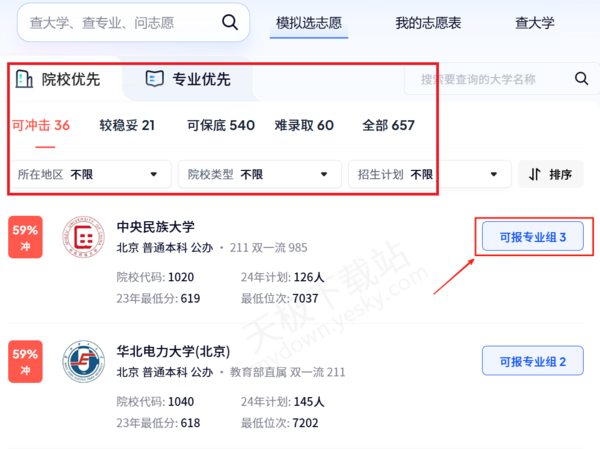Select 院校优先 mode tab

point(58,79)
